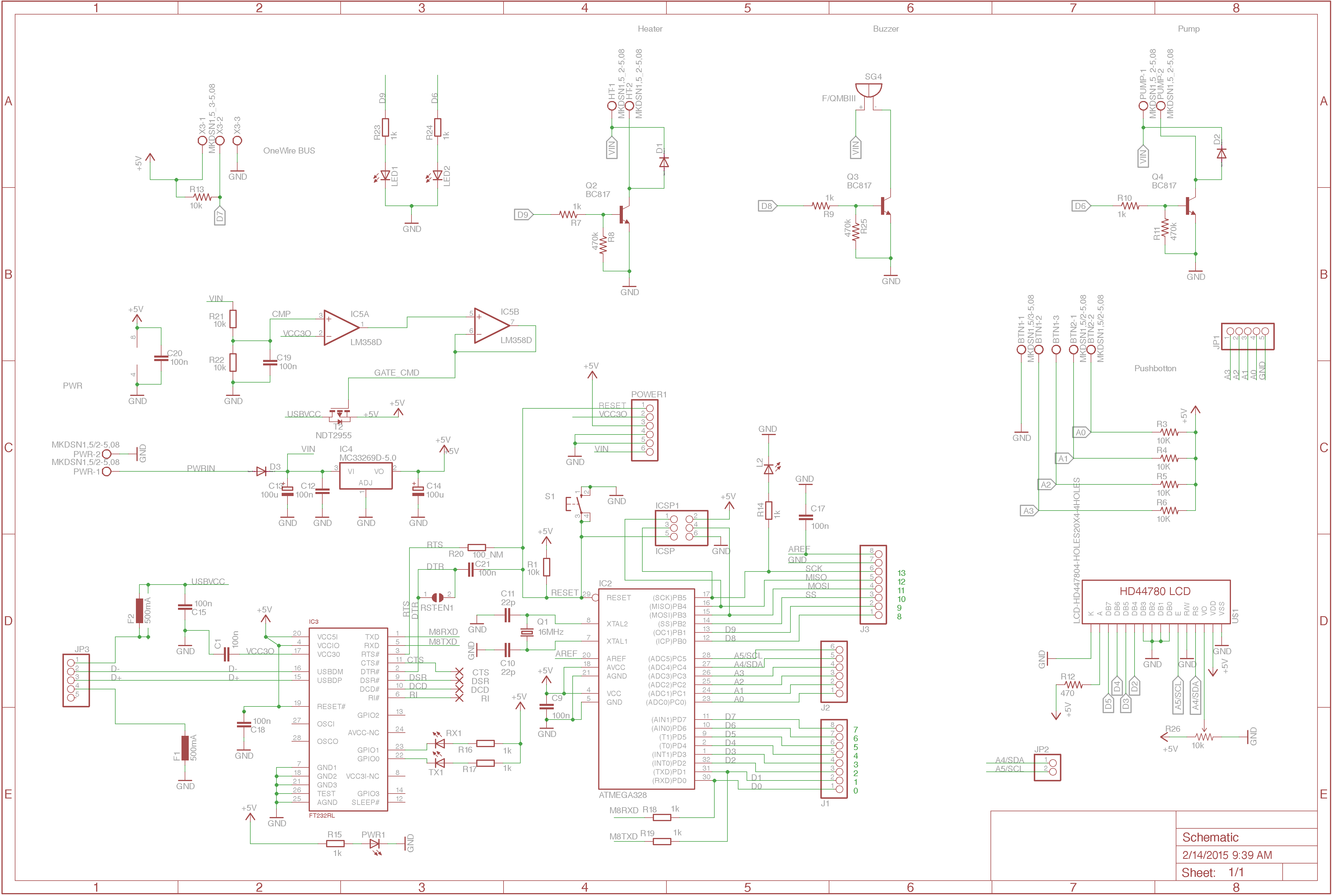Click the 'Heater' section title
Screen dimensions: 1332x896
coord(650,28)
